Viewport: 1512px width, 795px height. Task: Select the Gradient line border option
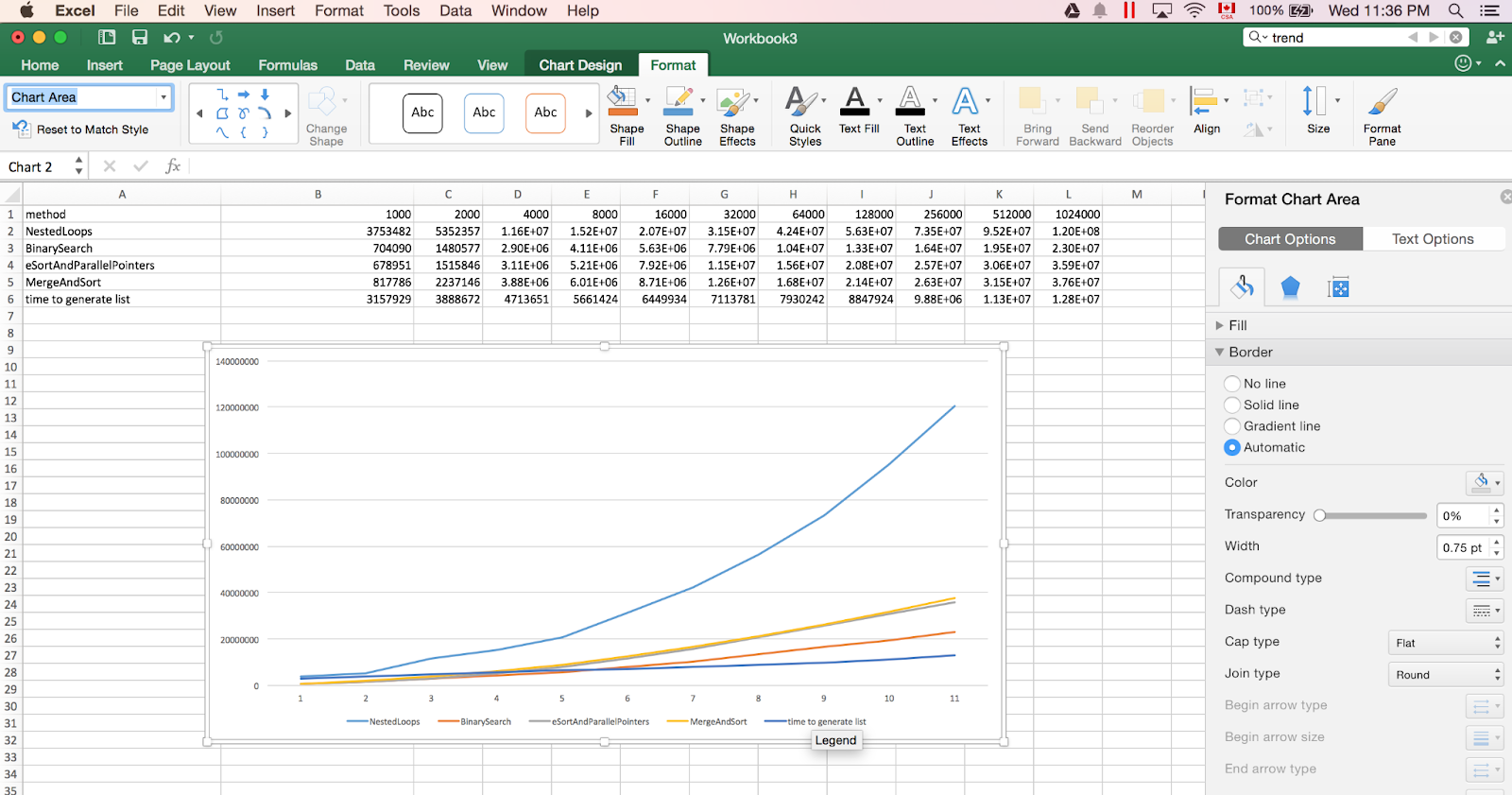(x=1232, y=426)
